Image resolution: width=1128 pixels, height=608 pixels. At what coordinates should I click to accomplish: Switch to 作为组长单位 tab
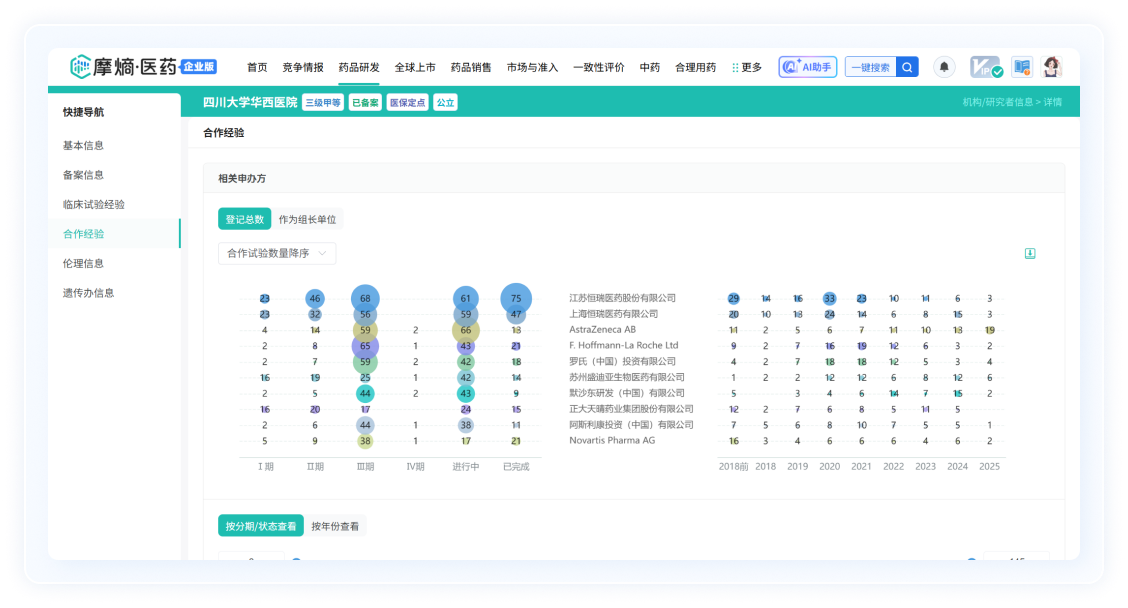point(307,219)
